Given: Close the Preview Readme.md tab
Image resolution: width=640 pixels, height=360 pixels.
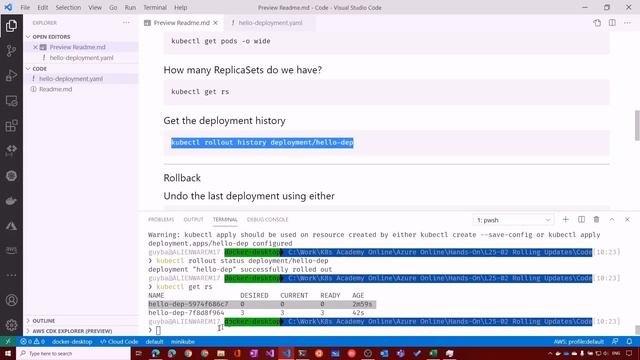Looking at the screenshot, I should coord(216,23).
